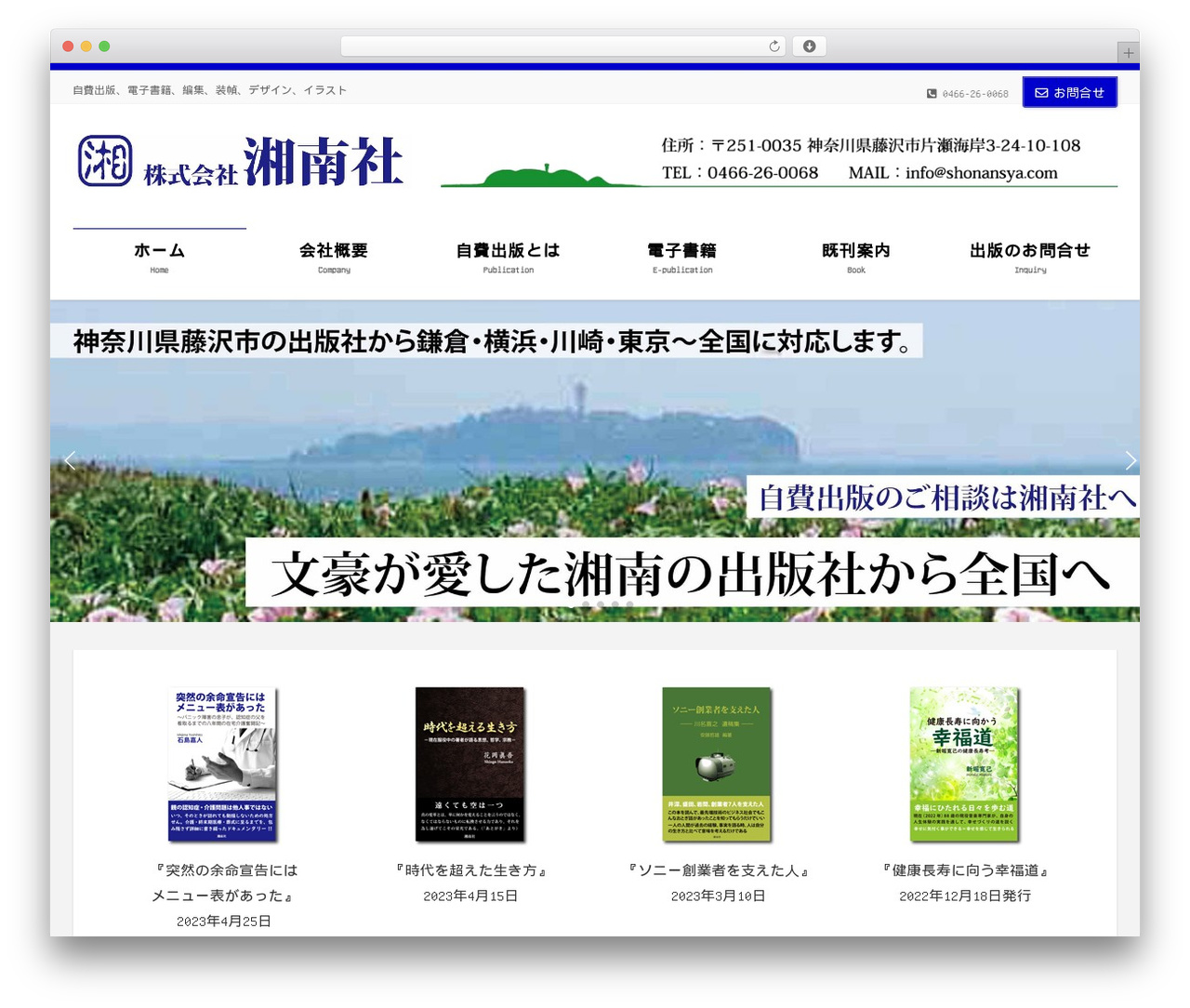Click the date 2023年3月10日
Screen dimensions: 1190x1008
(x=718, y=896)
